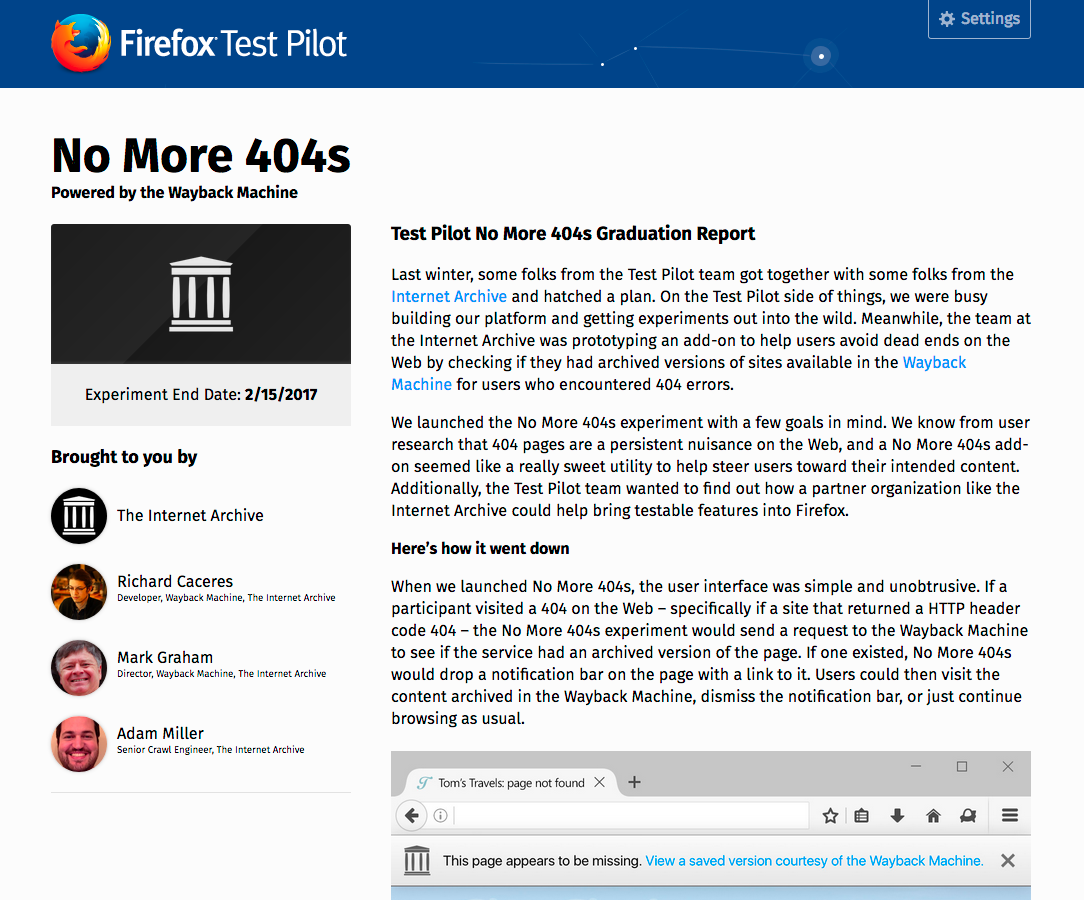The height and width of the screenshot is (900, 1084).
Task: Click Adam Miller name text
Action: point(160,733)
